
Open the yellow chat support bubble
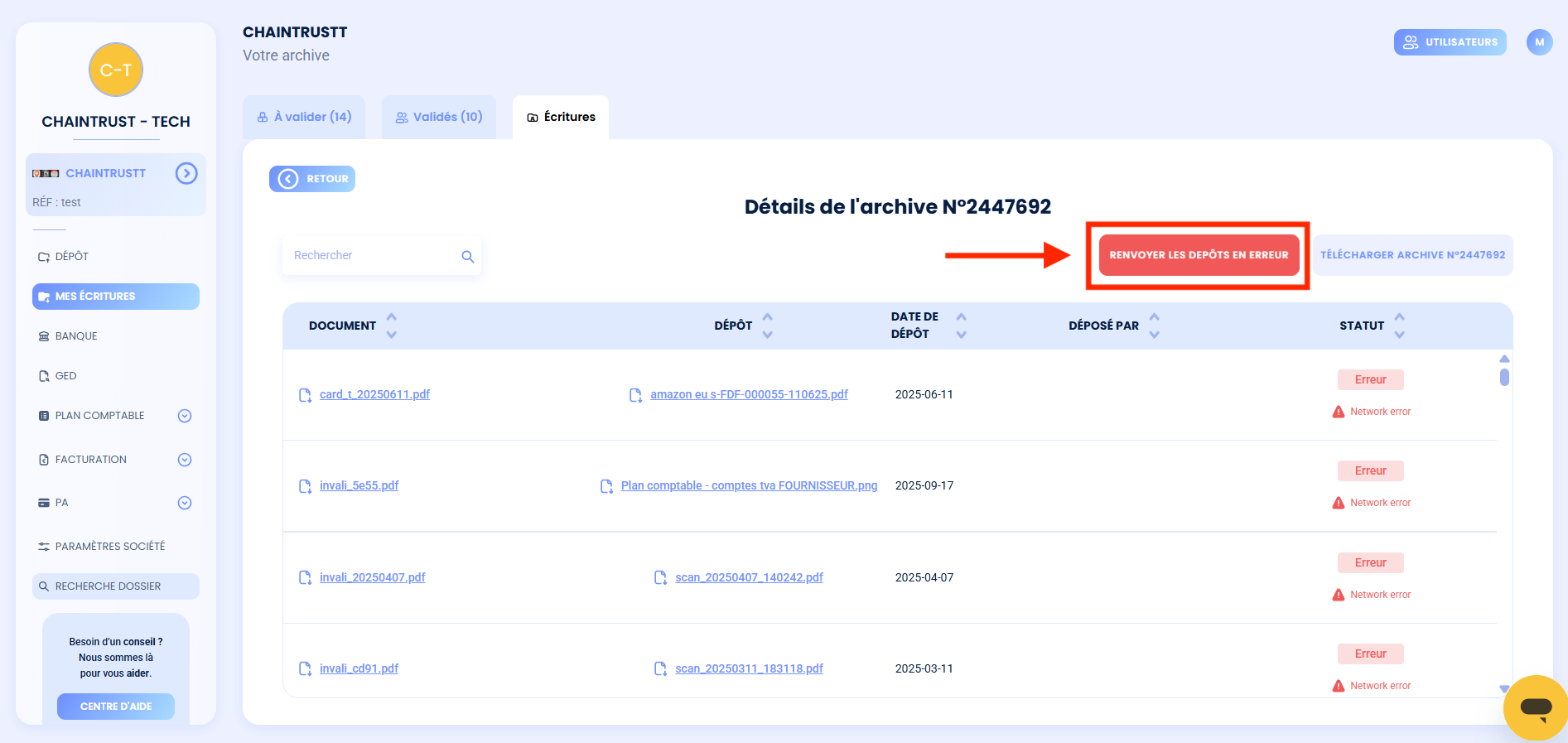click(x=1536, y=707)
